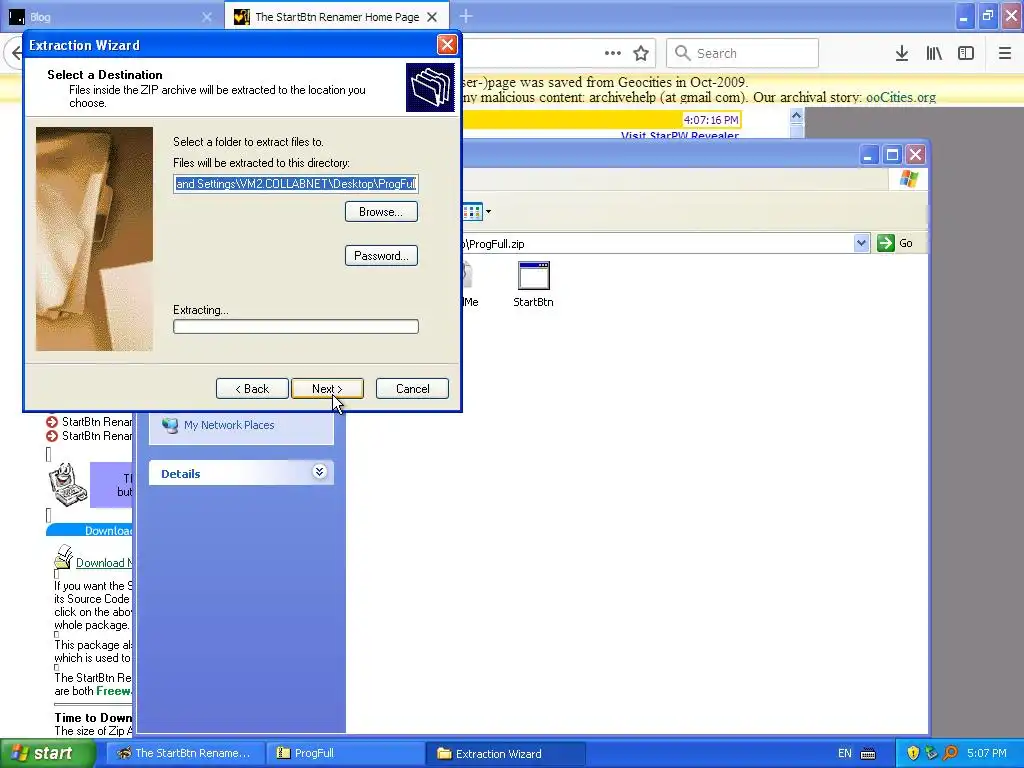Open Firefox downloads arrow icon
This screenshot has width=1024, height=768.
point(901,53)
